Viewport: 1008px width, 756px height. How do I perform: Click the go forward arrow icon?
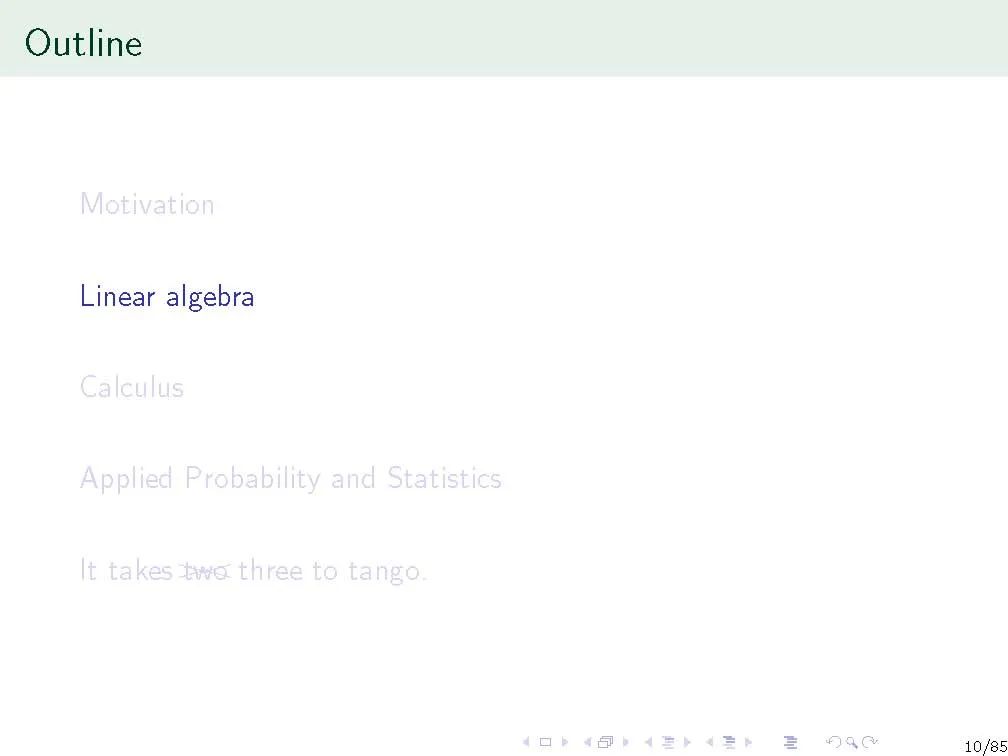point(870,743)
